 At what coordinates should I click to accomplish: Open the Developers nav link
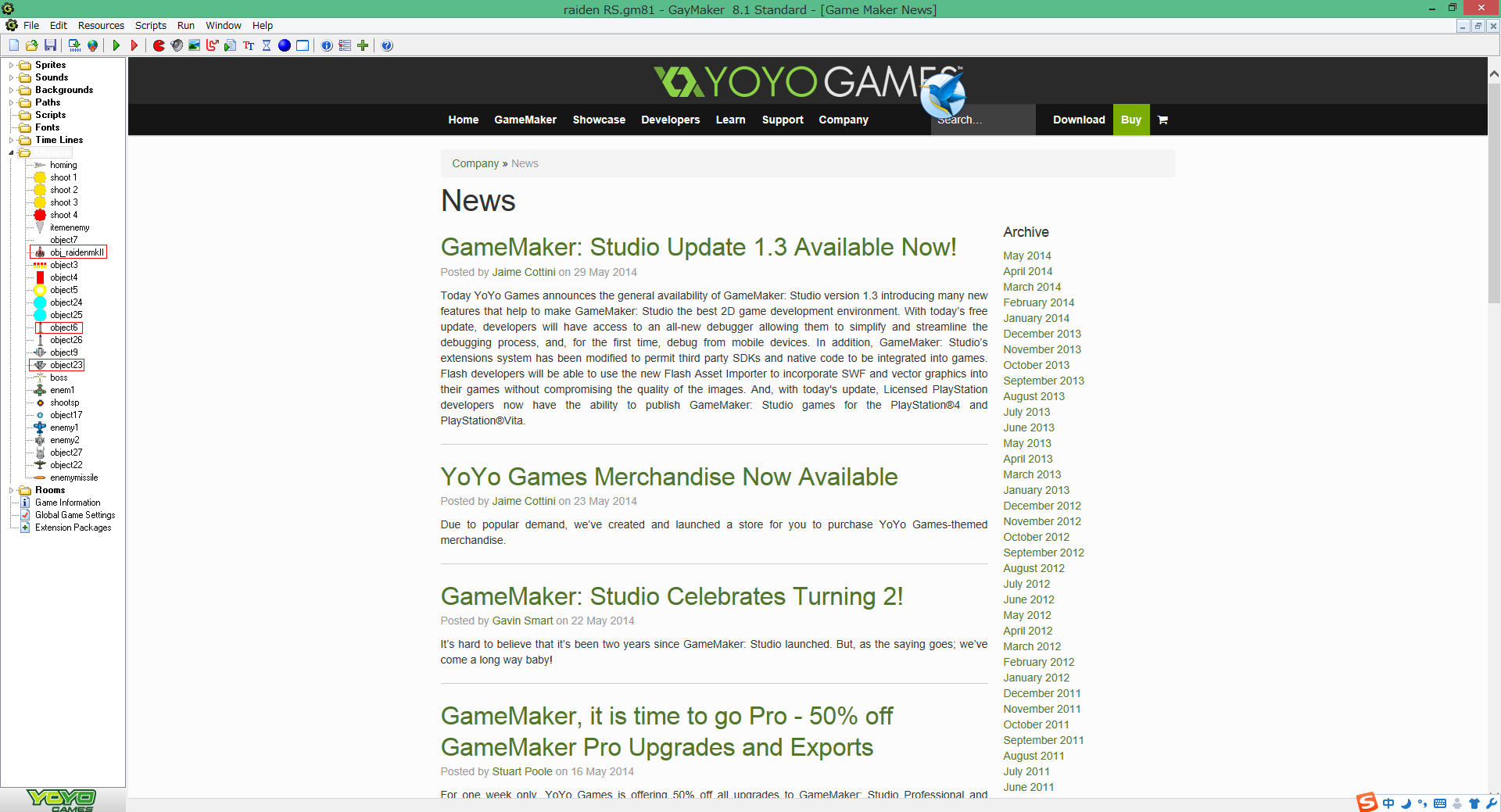click(671, 120)
